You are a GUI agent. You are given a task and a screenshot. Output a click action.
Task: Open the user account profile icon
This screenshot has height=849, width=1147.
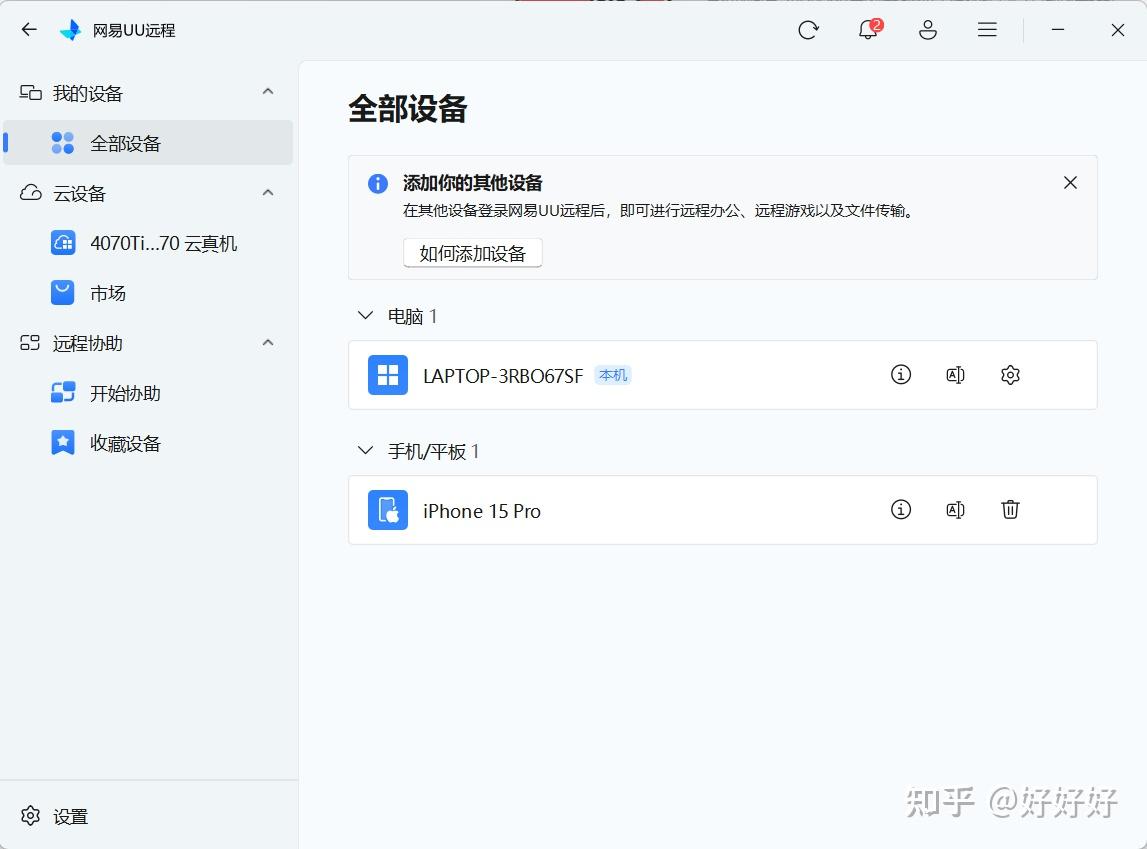[928, 30]
